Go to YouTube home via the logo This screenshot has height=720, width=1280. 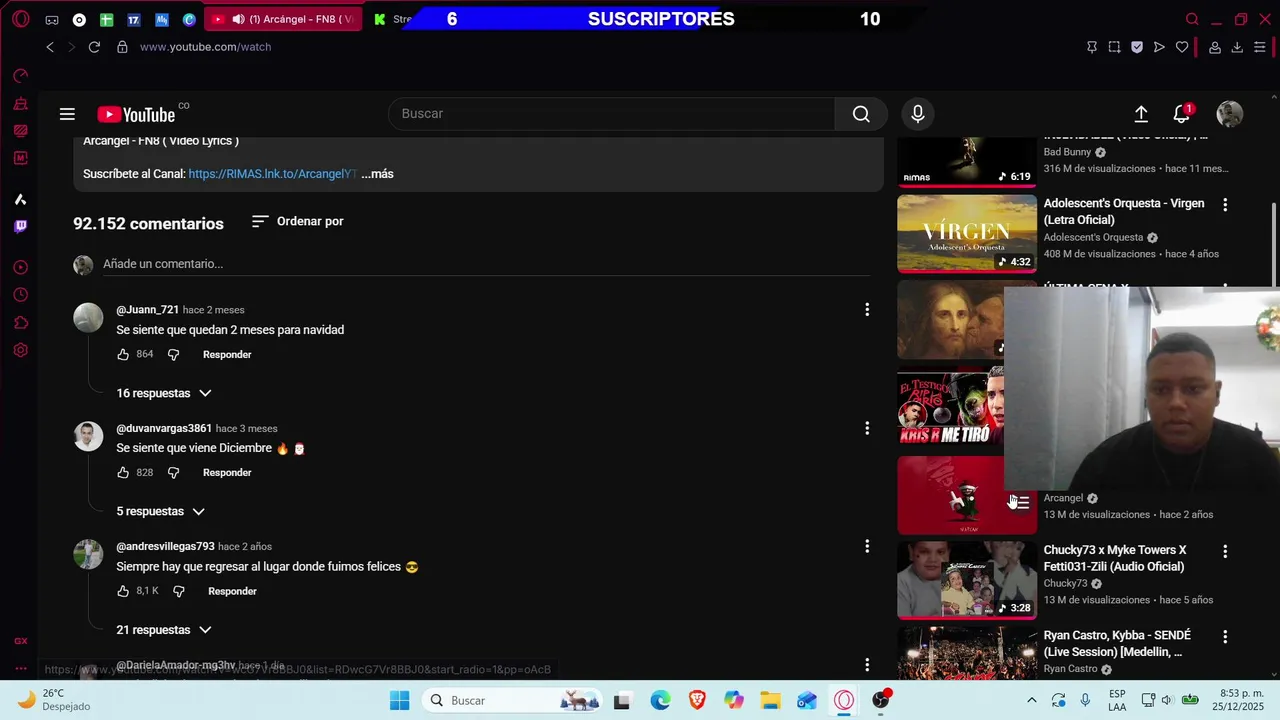pyautogui.click(x=137, y=114)
